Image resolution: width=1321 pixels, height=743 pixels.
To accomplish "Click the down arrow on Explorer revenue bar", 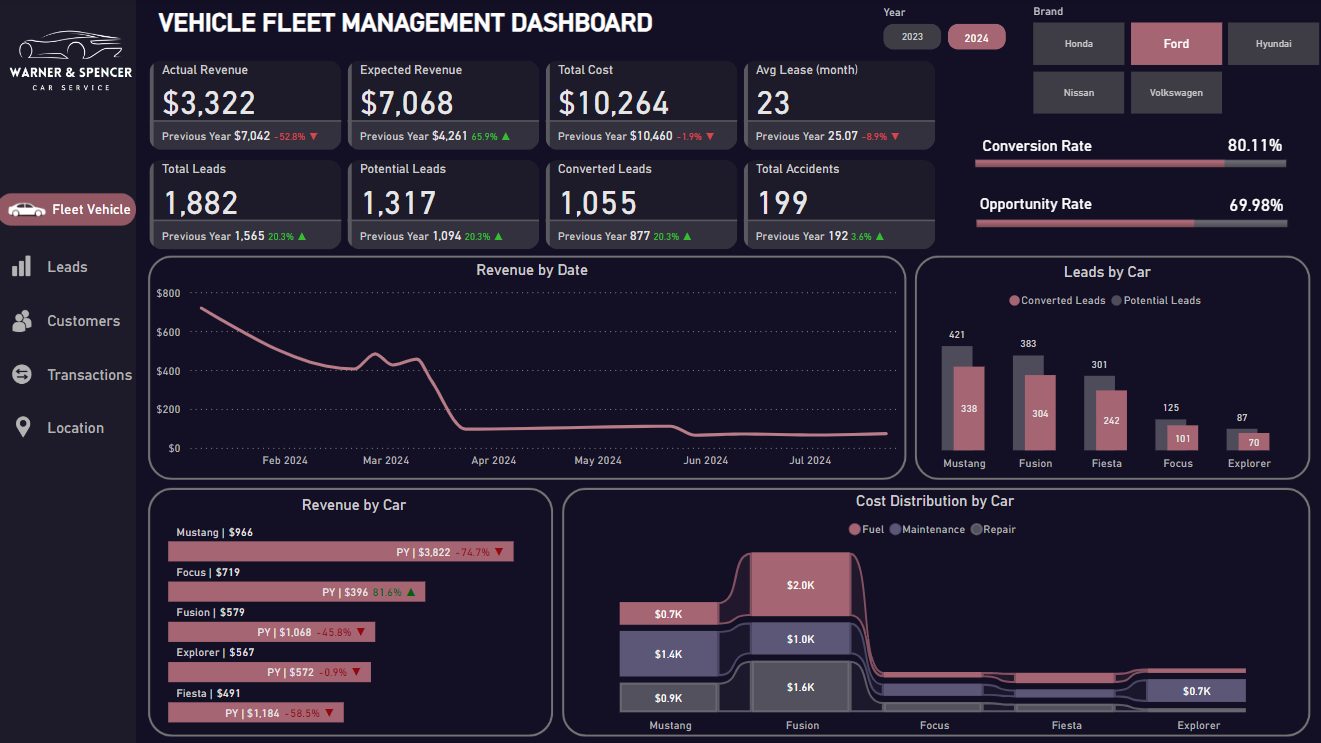I will (x=356, y=672).
